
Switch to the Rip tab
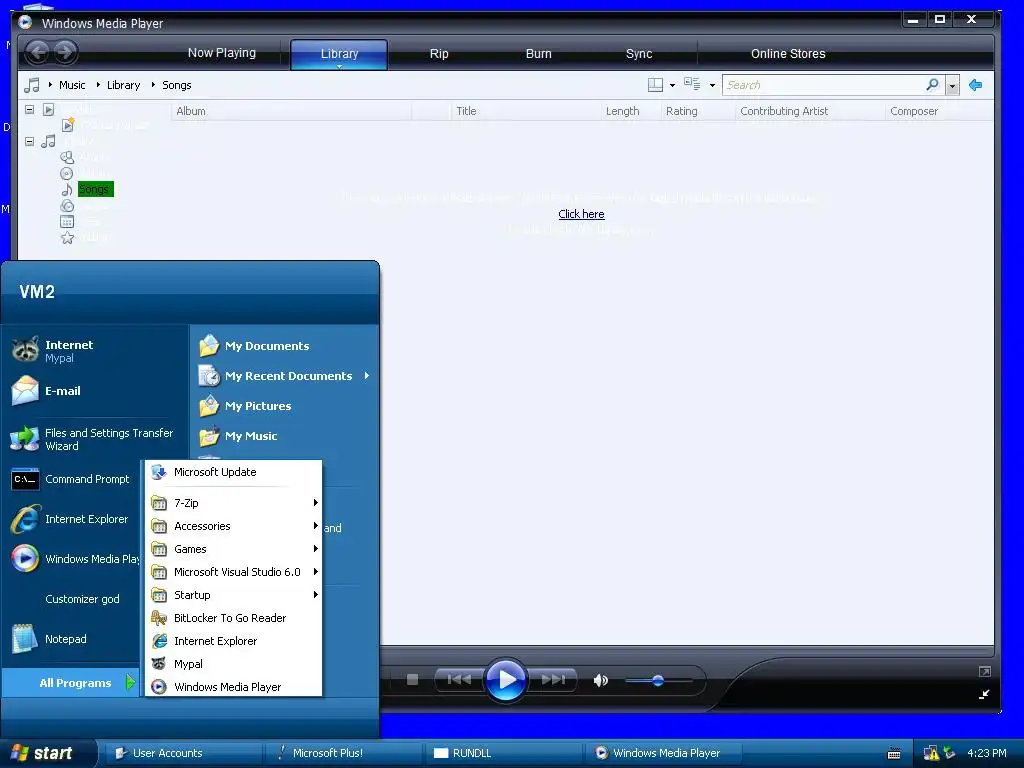(x=439, y=54)
